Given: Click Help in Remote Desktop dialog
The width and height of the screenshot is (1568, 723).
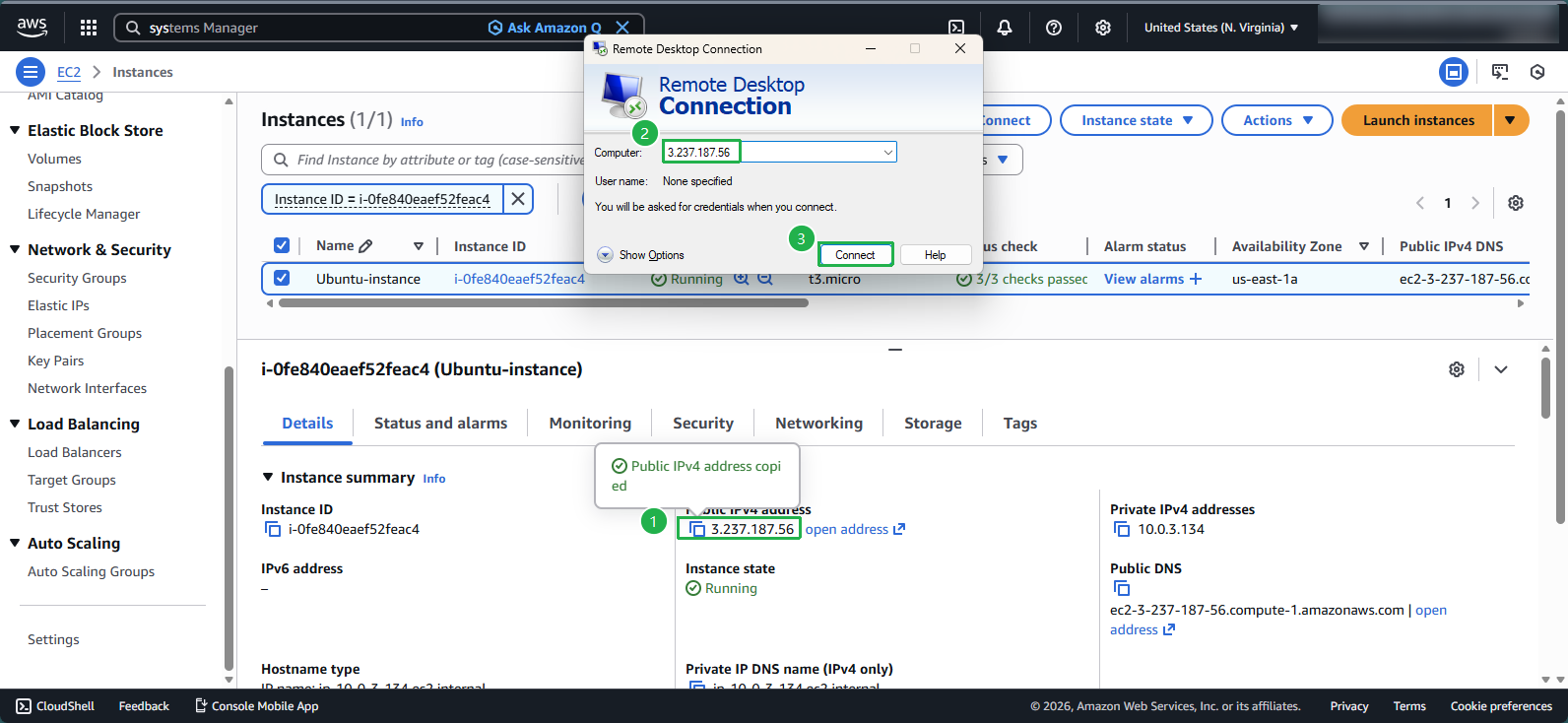Looking at the screenshot, I should (x=935, y=255).
